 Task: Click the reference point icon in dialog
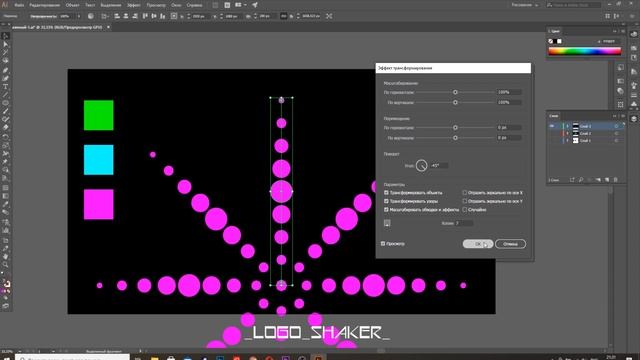[387, 223]
